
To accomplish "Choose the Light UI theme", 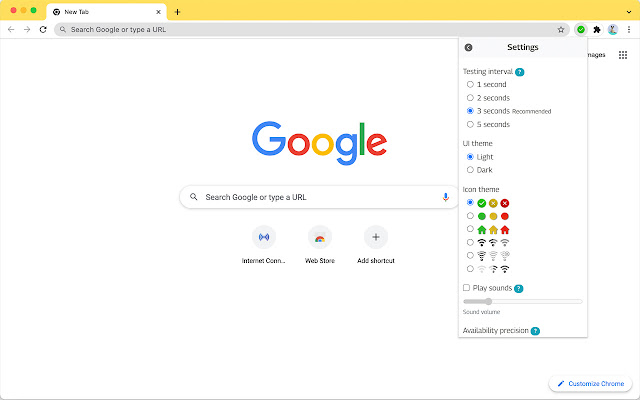I will click(x=470, y=157).
